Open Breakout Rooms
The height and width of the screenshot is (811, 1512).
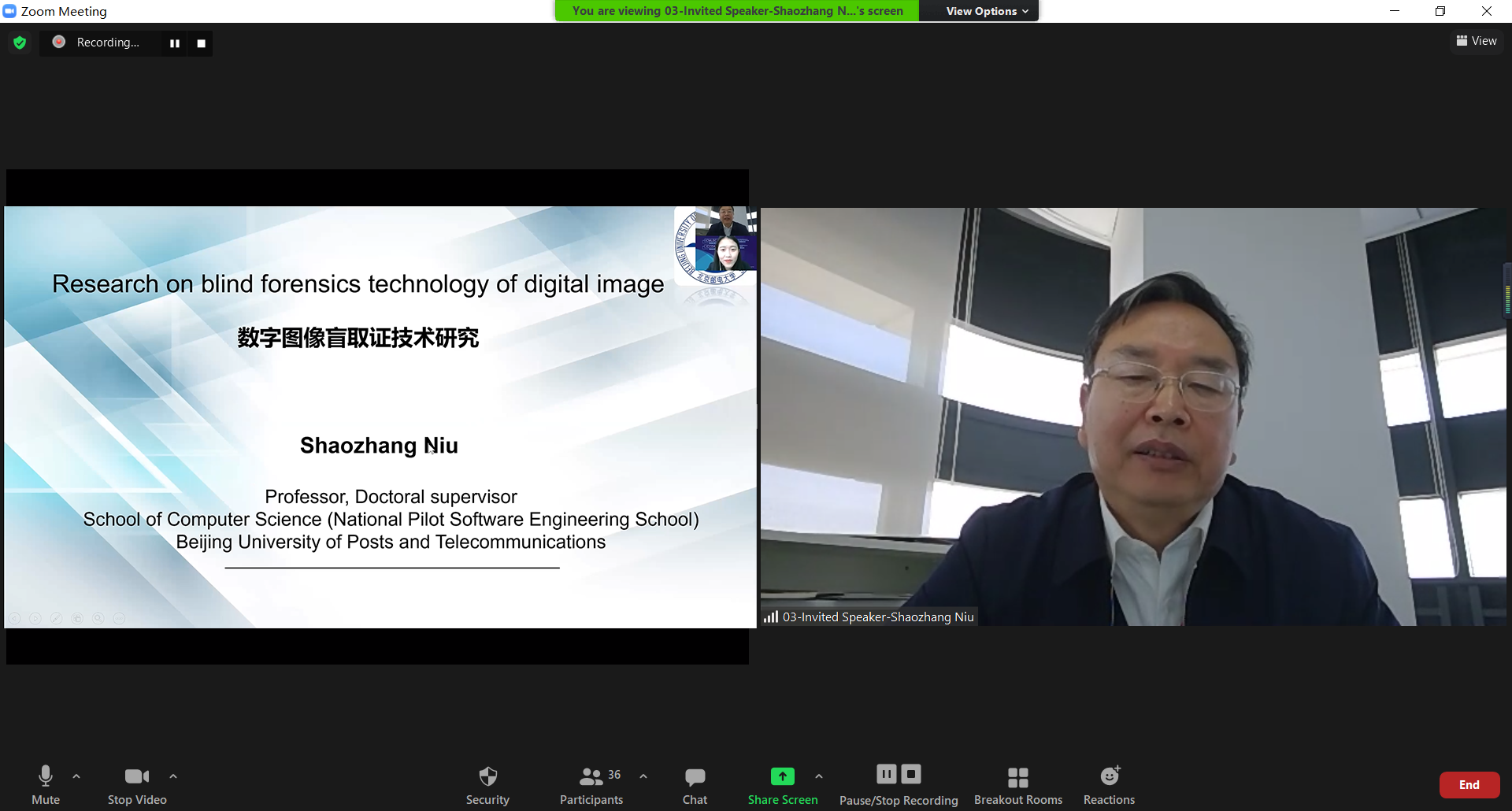pos(1018,785)
